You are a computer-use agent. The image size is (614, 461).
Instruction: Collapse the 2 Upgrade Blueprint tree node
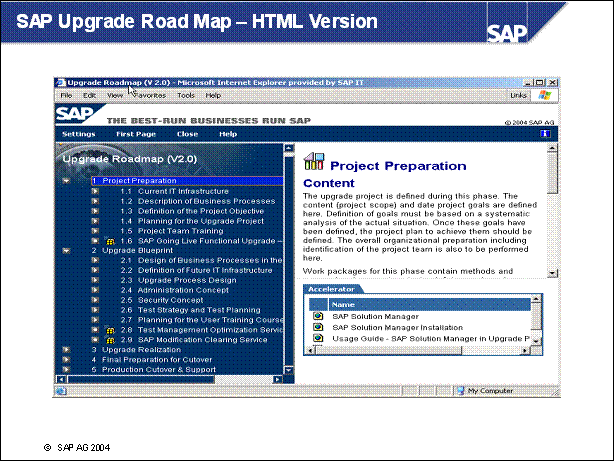tap(66, 251)
